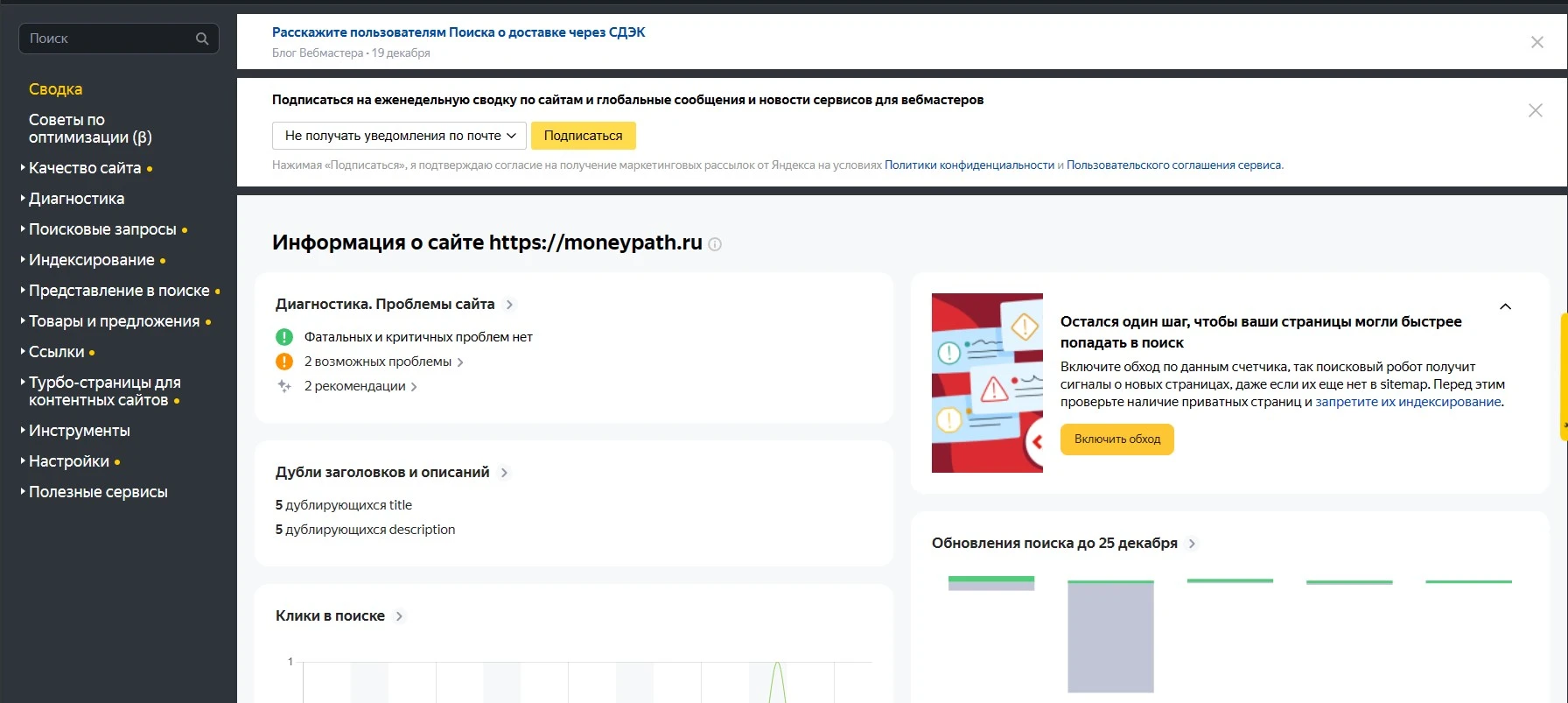Expand Индексирование section
The image size is (1568, 703).
click(91, 260)
